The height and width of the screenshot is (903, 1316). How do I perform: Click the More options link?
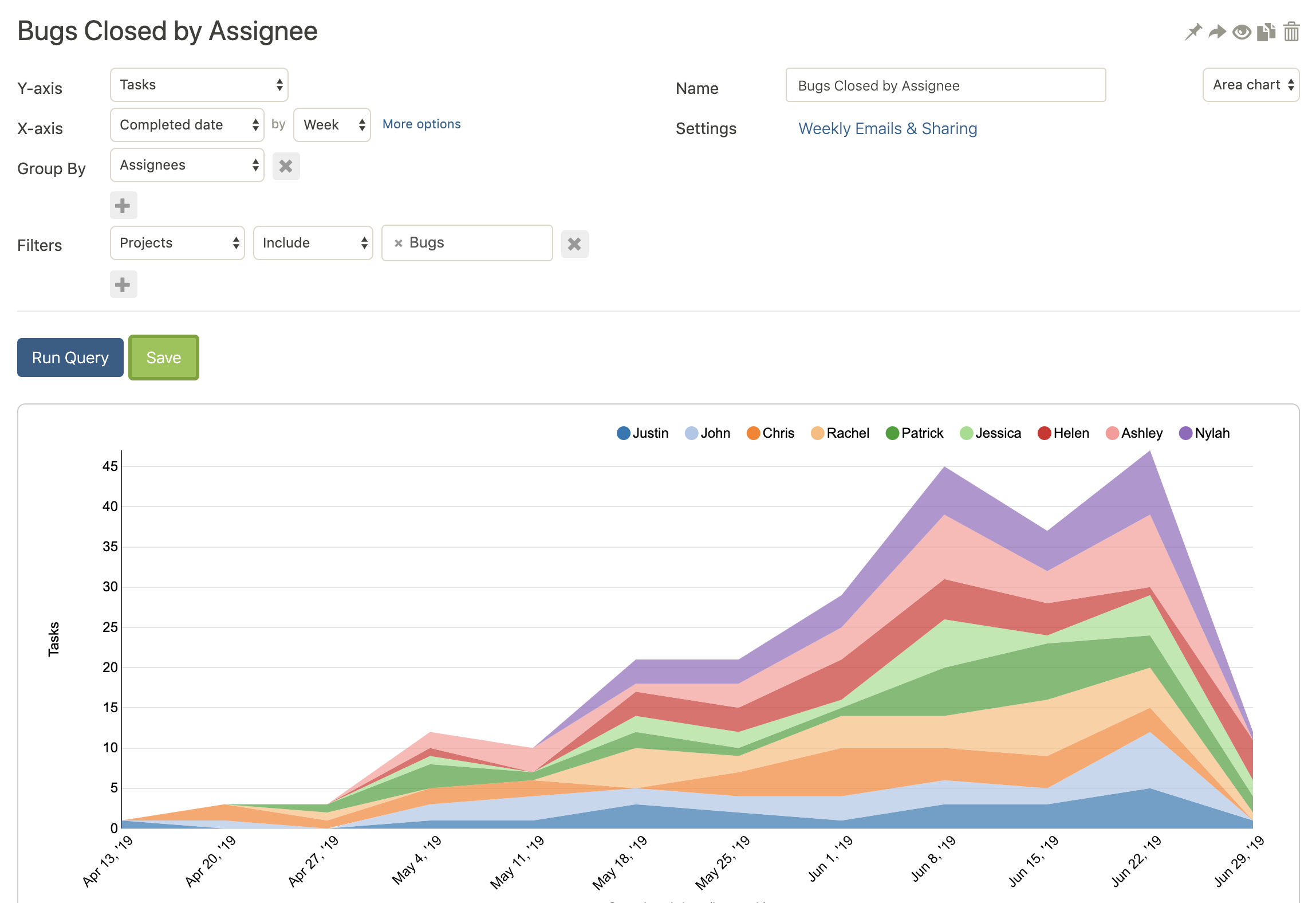coord(421,124)
